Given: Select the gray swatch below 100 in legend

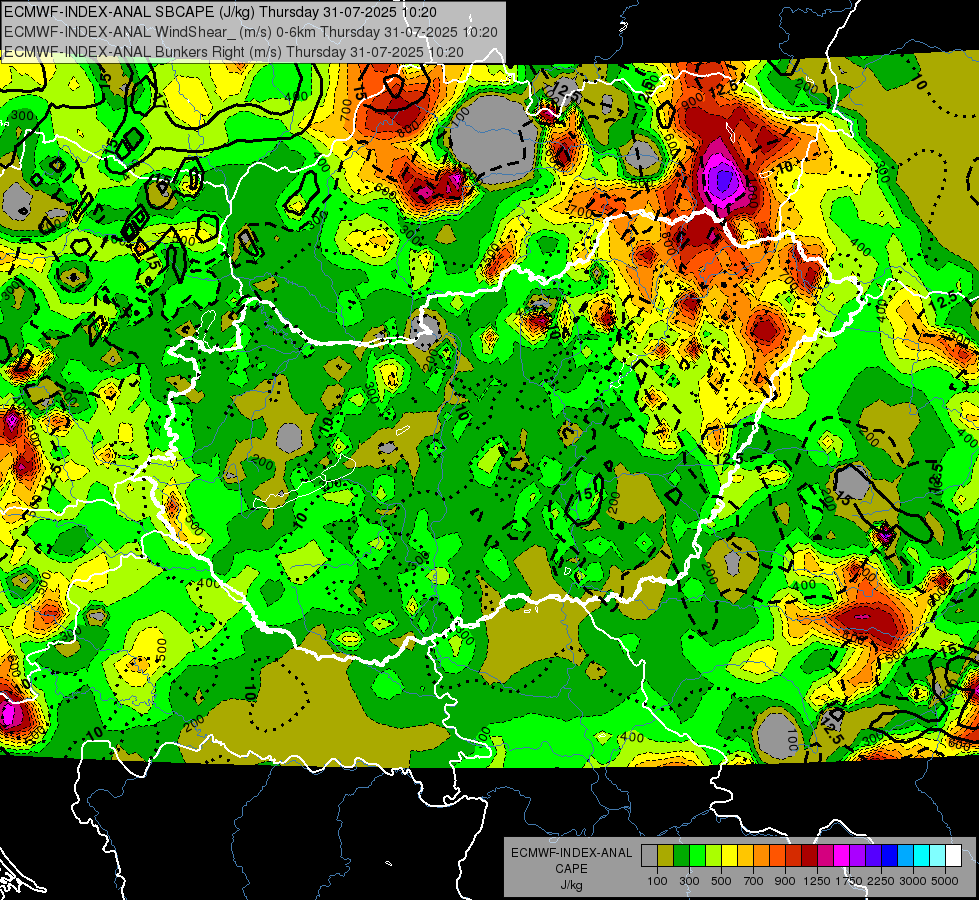Looking at the screenshot, I should (649, 856).
